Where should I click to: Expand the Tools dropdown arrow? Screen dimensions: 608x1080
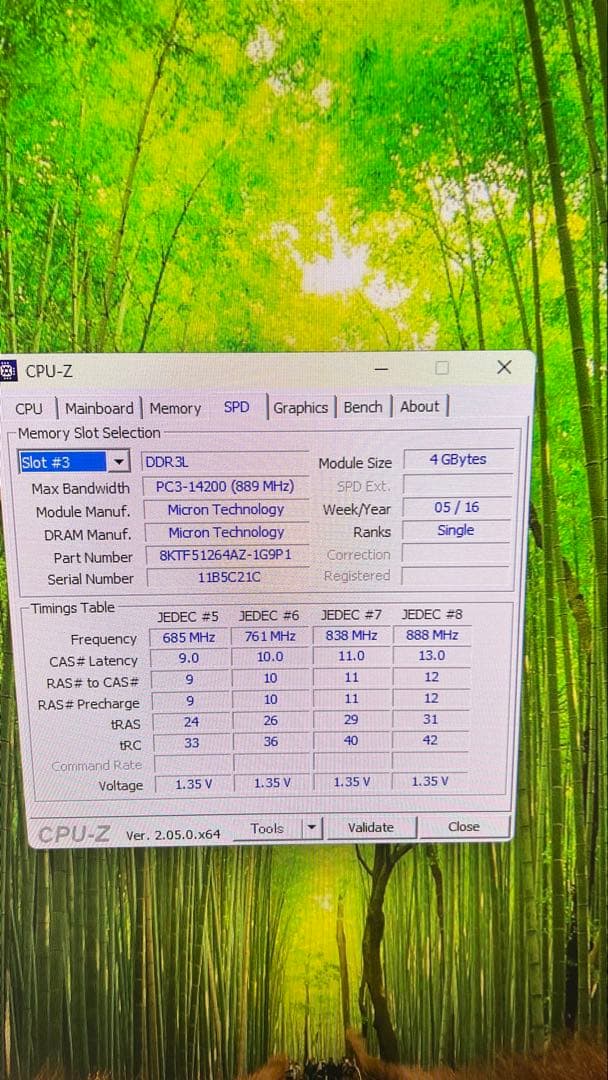pyautogui.click(x=312, y=827)
